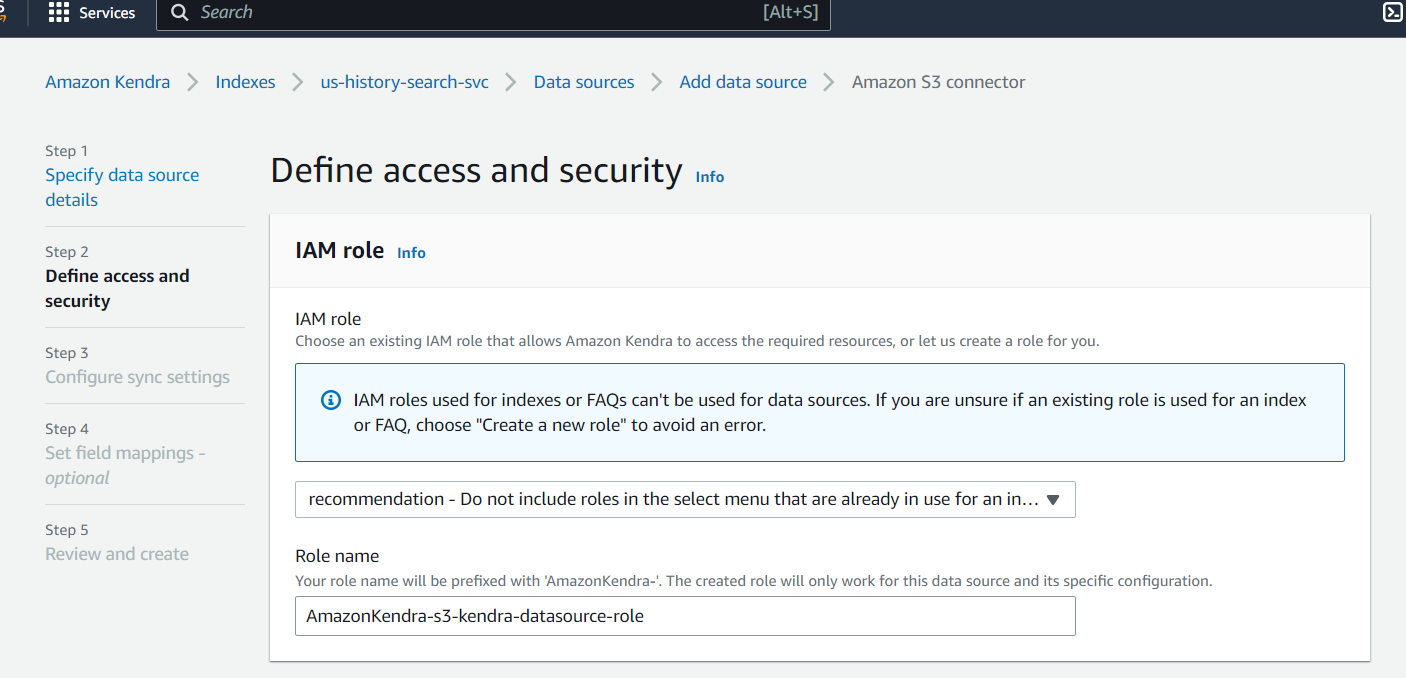Click chevron between Indexes and us-history-search-svc
This screenshot has width=1406, height=678.
(297, 82)
